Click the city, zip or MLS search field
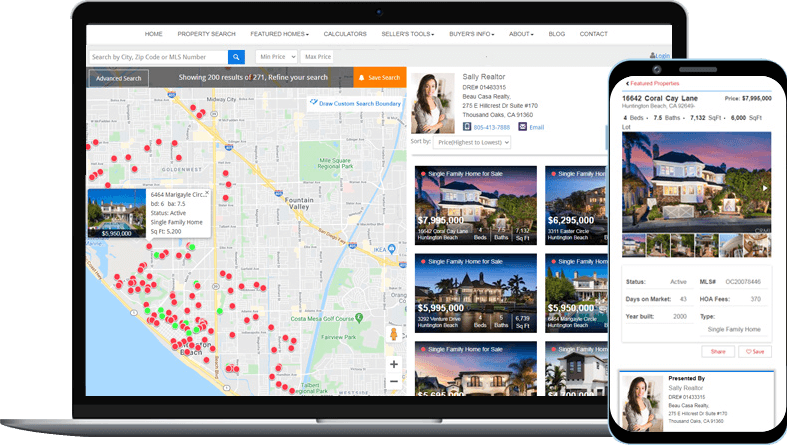The image size is (788, 445). point(157,57)
